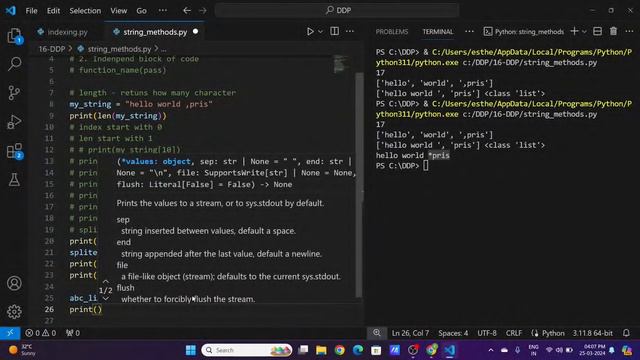Open the View menu
Viewport: 640px width, 360px height.
click(118, 11)
